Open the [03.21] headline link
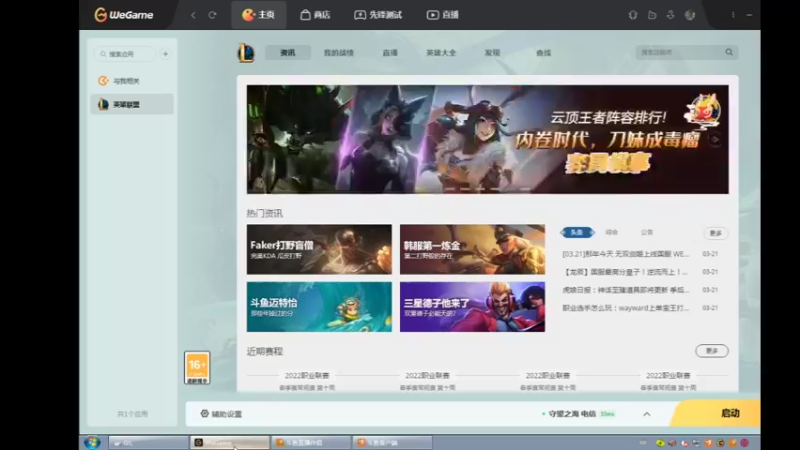The image size is (800, 450). 626,254
